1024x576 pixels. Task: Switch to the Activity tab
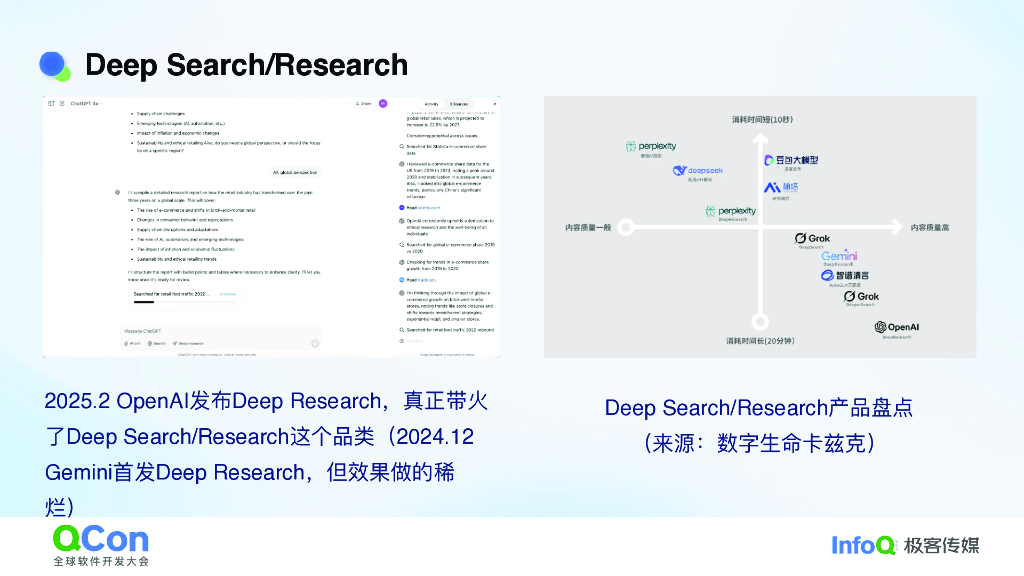pyautogui.click(x=432, y=104)
